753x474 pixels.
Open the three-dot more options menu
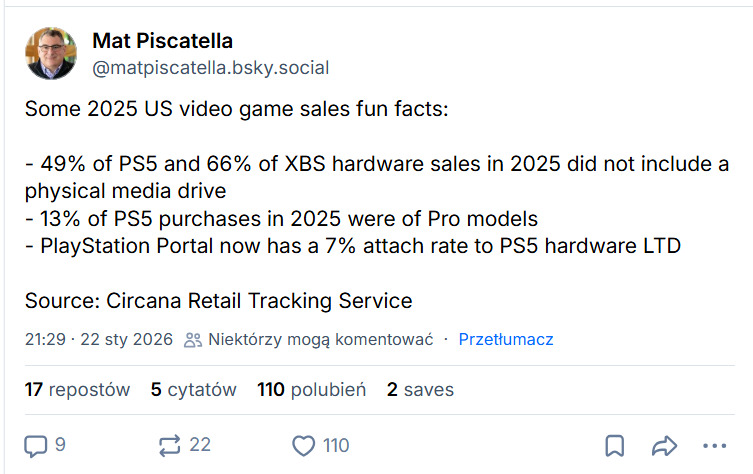tap(714, 445)
